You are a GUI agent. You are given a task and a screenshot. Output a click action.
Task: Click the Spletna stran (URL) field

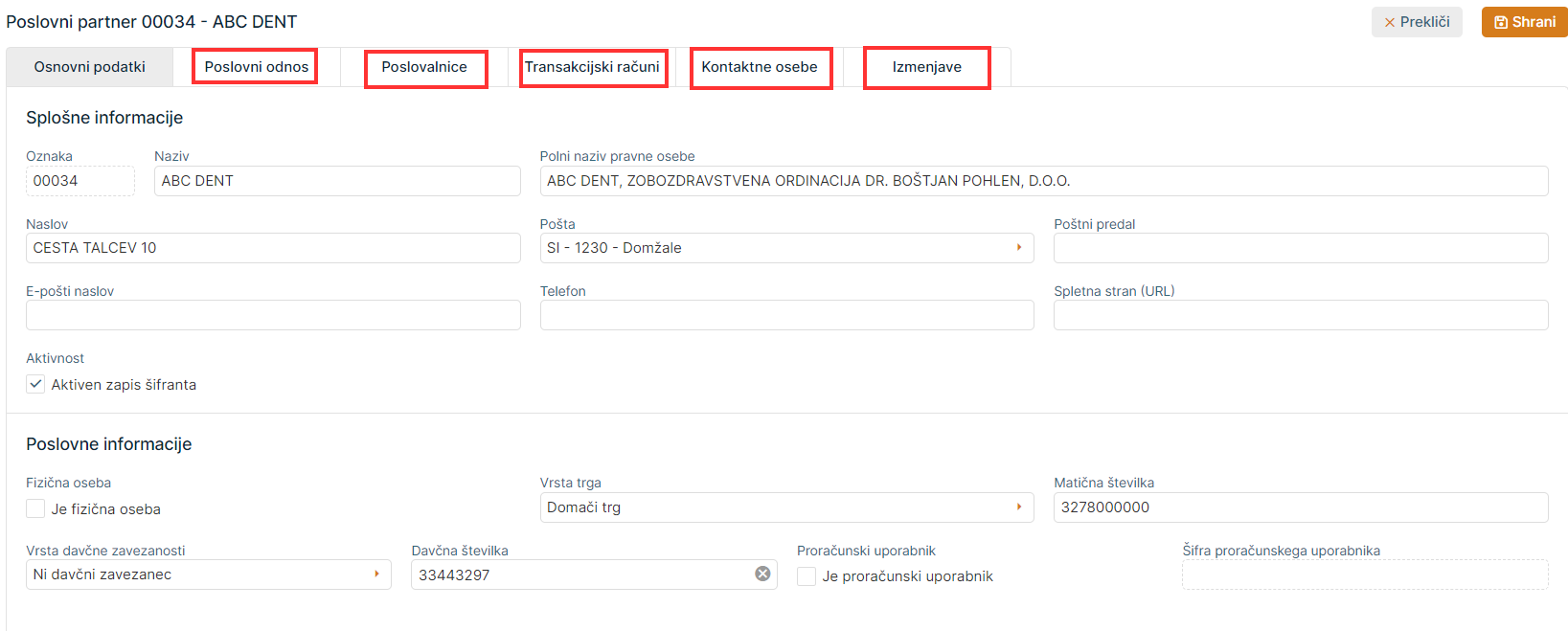click(x=1300, y=315)
